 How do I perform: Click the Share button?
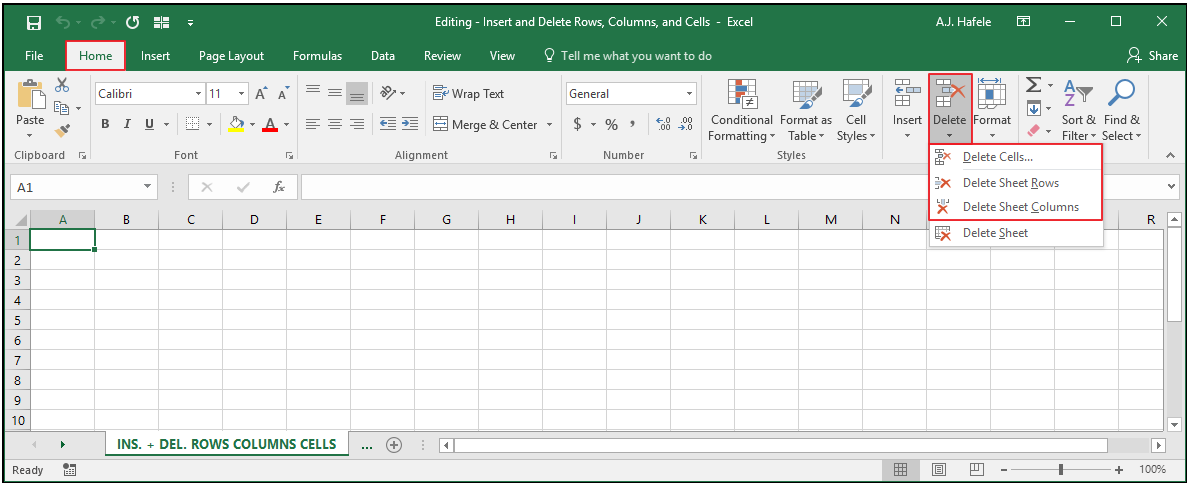coord(1152,55)
